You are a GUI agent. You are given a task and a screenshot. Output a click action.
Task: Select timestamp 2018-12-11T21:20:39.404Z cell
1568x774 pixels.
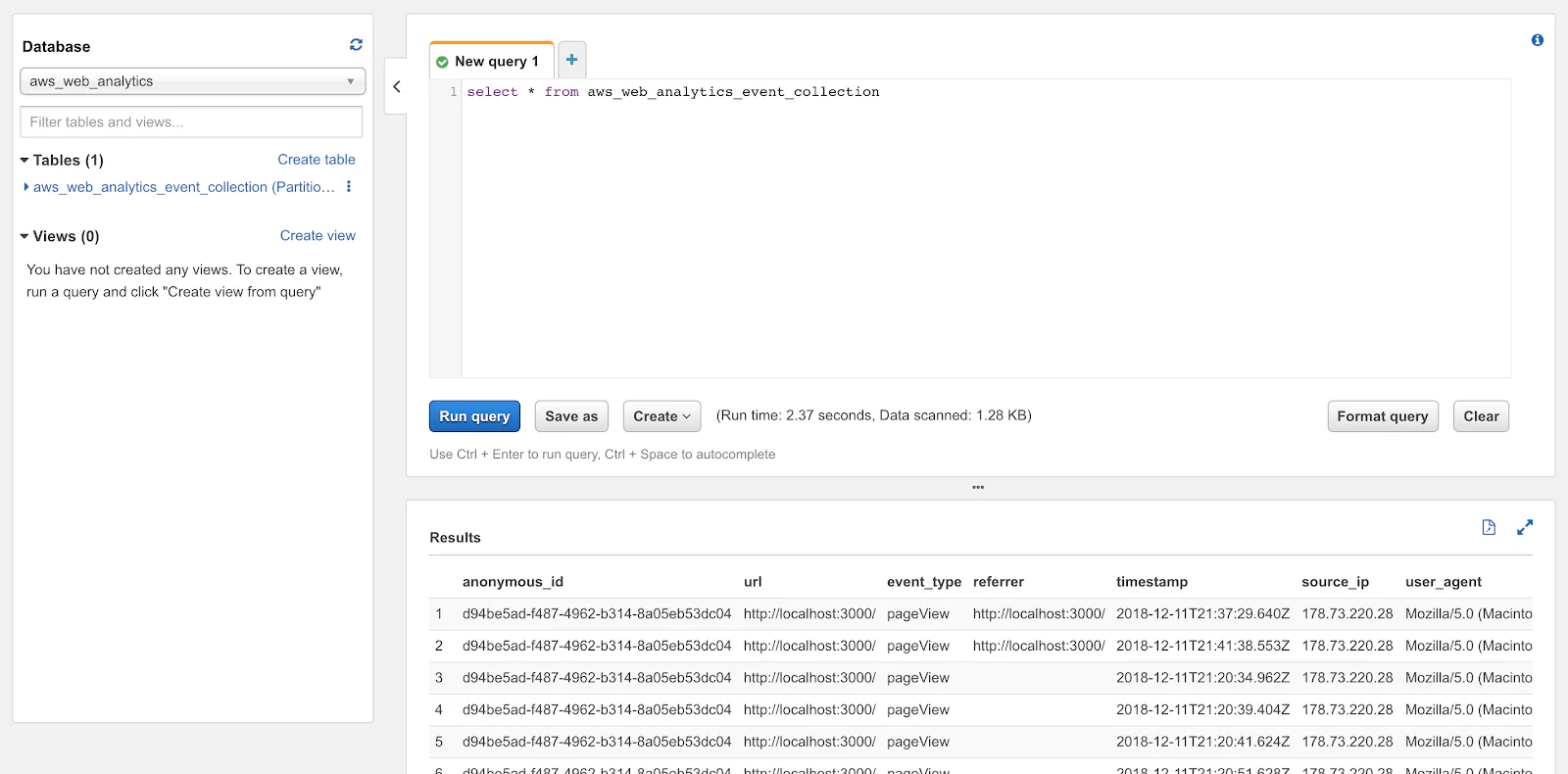pos(1202,710)
